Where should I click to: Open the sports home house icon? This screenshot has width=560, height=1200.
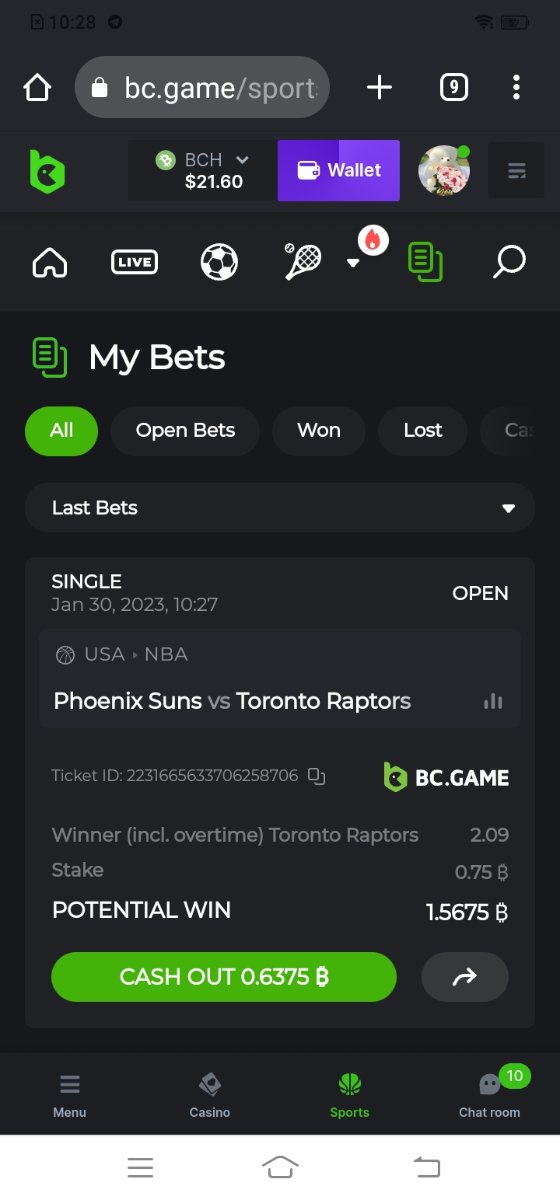coord(49,263)
